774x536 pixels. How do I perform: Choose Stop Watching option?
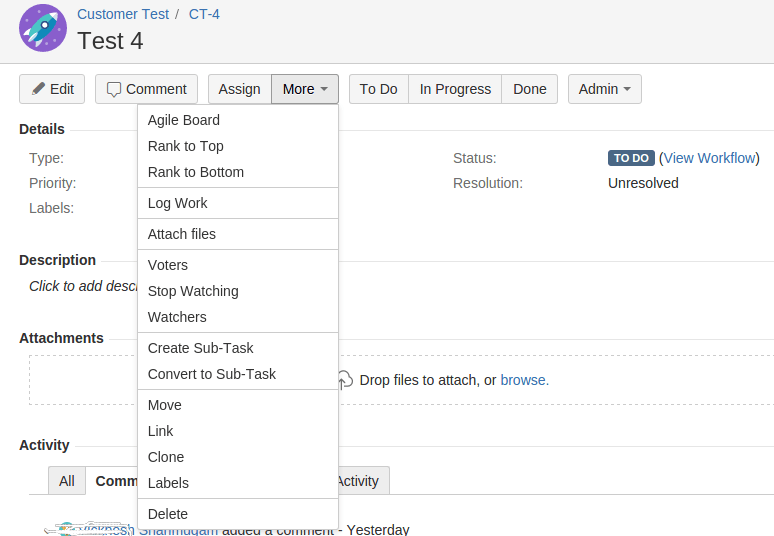click(x=193, y=291)
